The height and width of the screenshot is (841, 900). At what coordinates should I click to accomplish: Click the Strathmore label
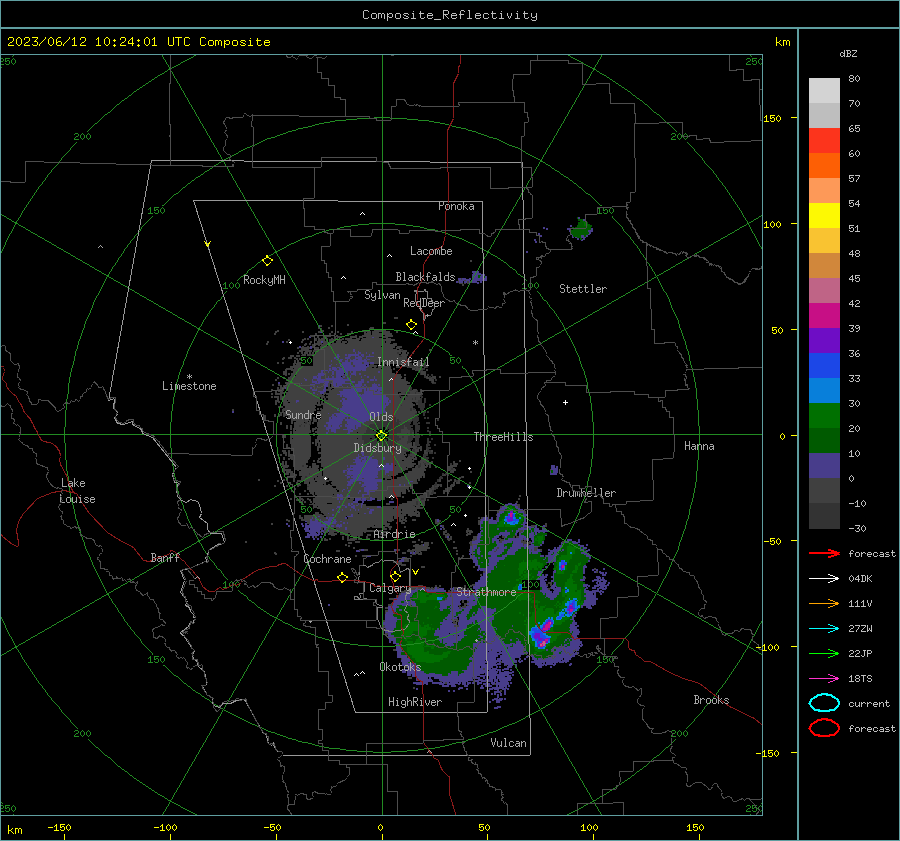[486, 592]
